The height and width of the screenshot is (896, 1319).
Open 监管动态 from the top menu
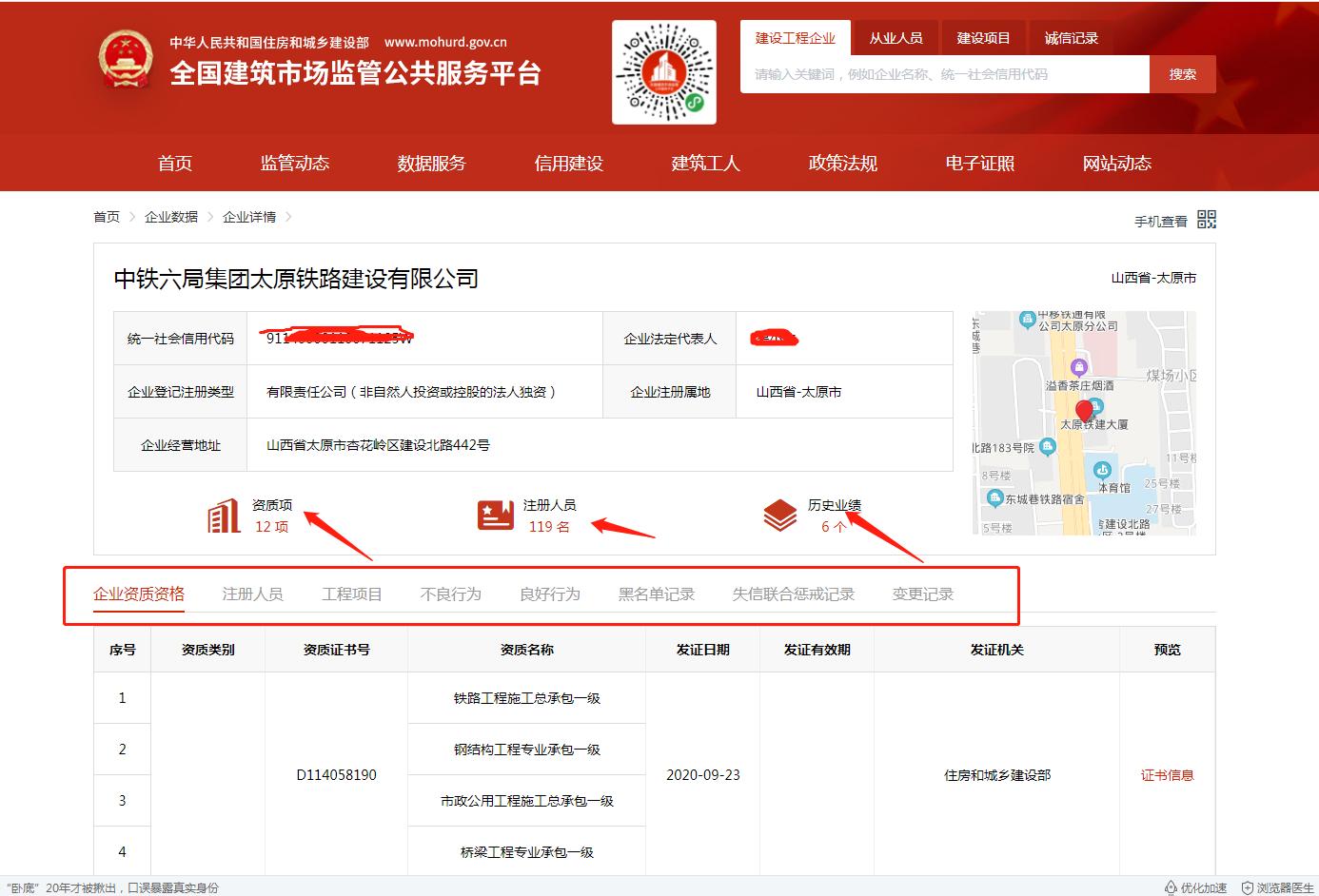point(294,163)
